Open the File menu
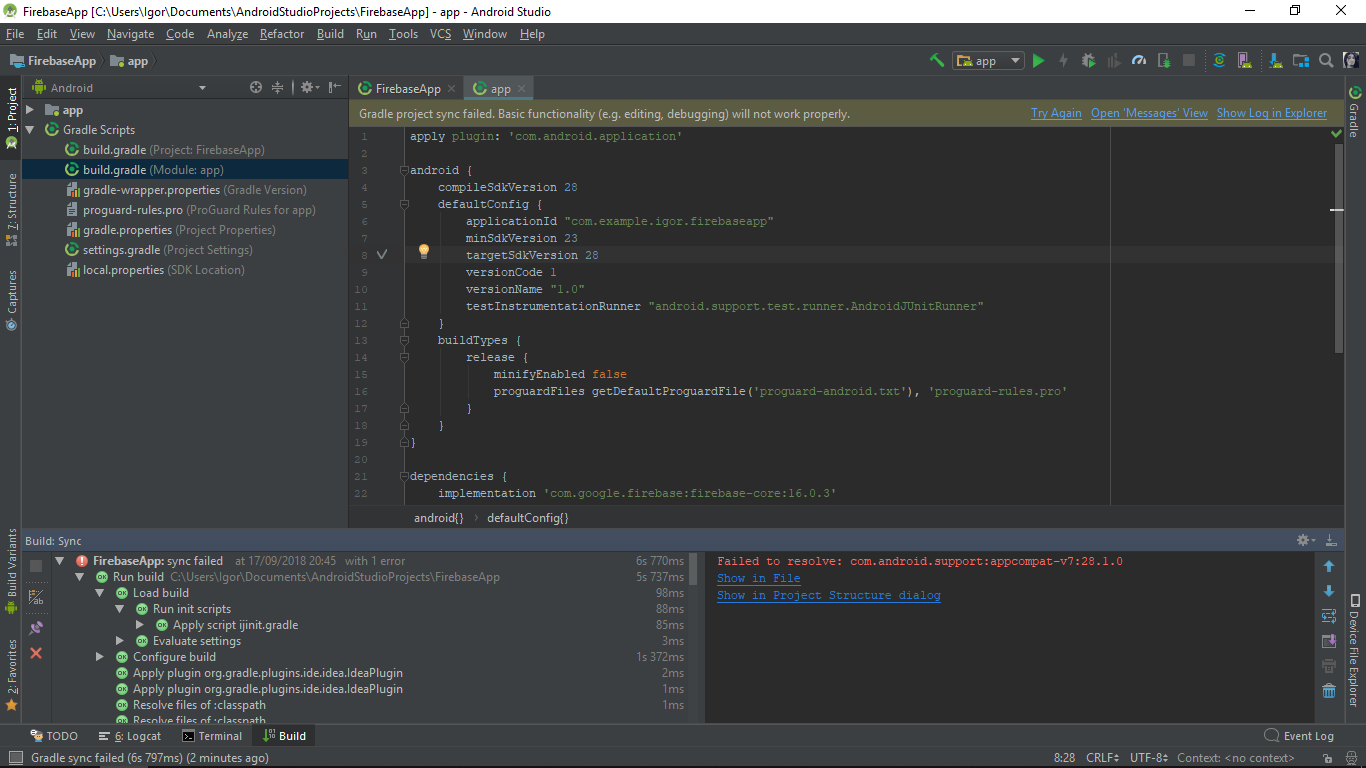Image resolution: width=1366 pixels, height=768 pixels. pos(15,34)
